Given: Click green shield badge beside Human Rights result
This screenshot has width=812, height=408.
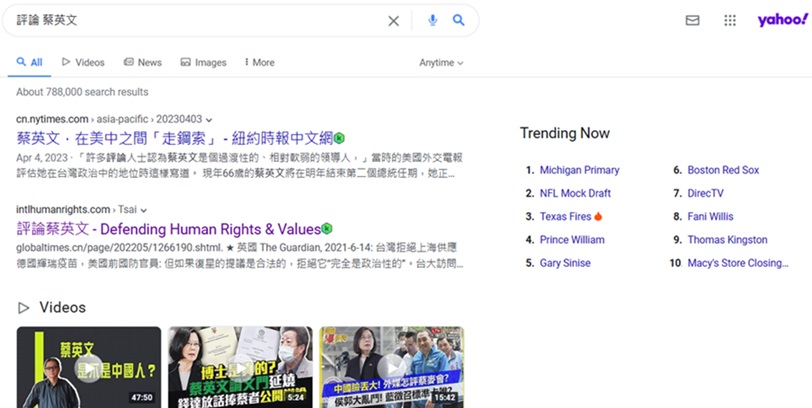Looking at the screenshot, I should 328,229.
